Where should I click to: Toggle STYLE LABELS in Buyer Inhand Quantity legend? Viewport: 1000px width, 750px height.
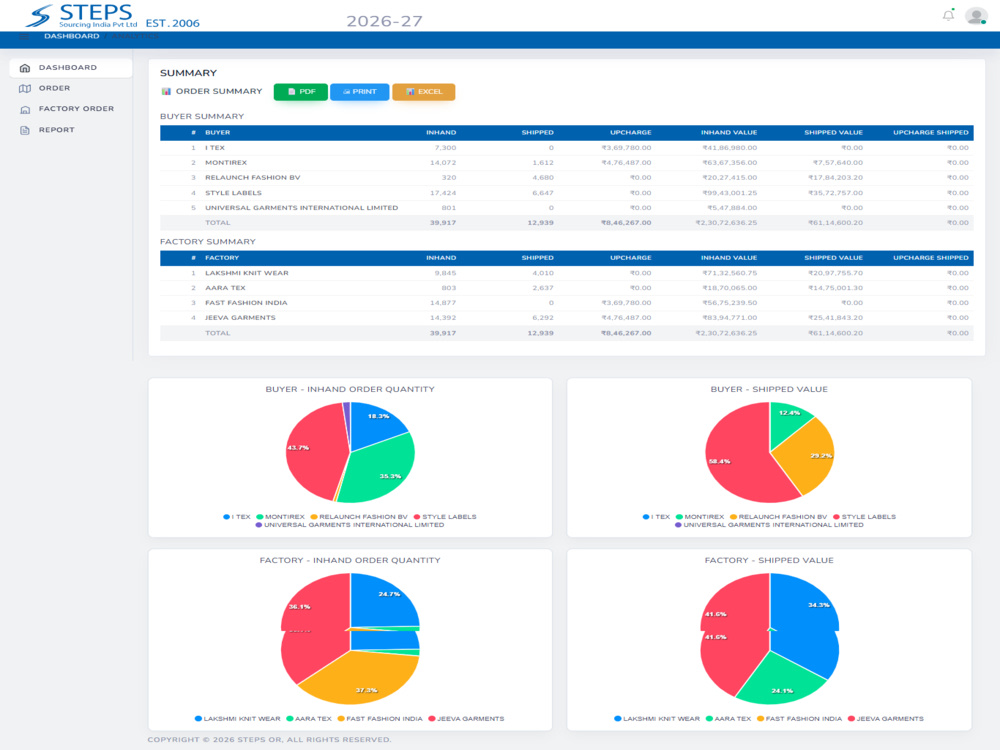tap(445, 517)
